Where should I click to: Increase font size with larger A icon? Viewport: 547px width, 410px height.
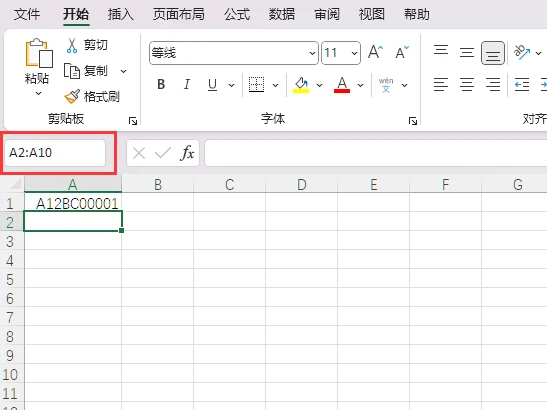(376, 53)
